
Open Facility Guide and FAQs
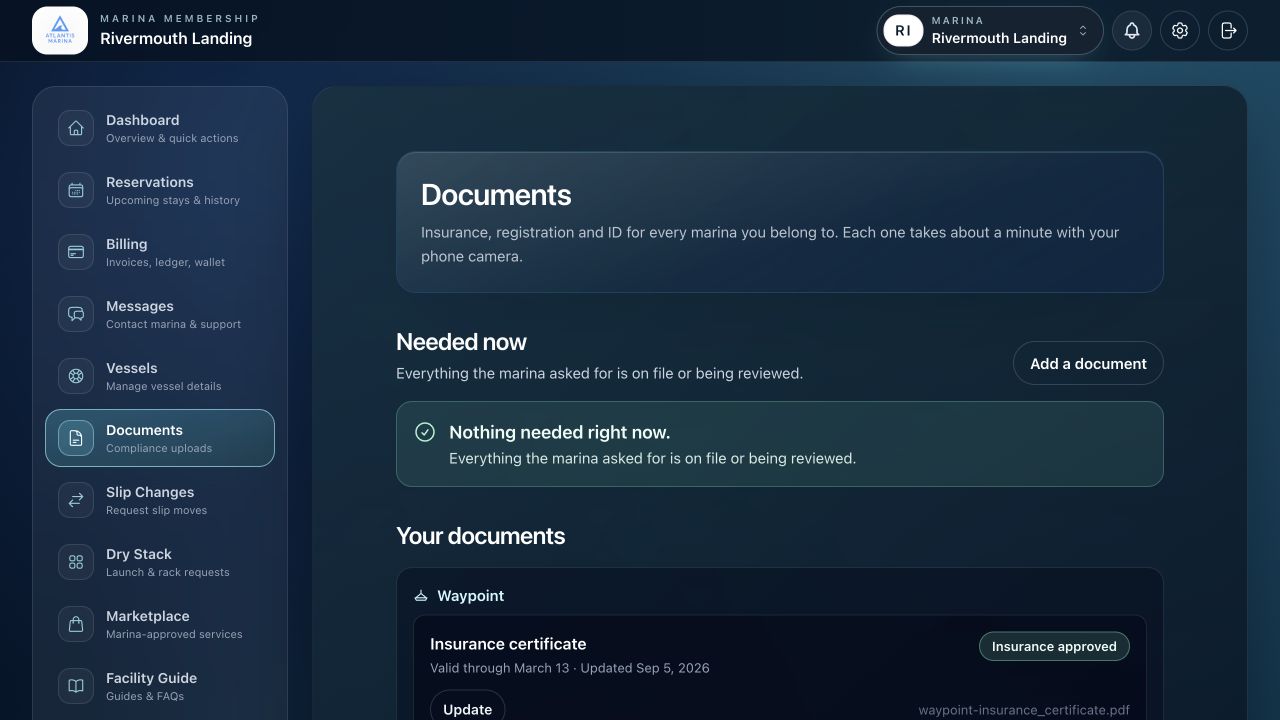pyautogui.click(x=160, y=686)
